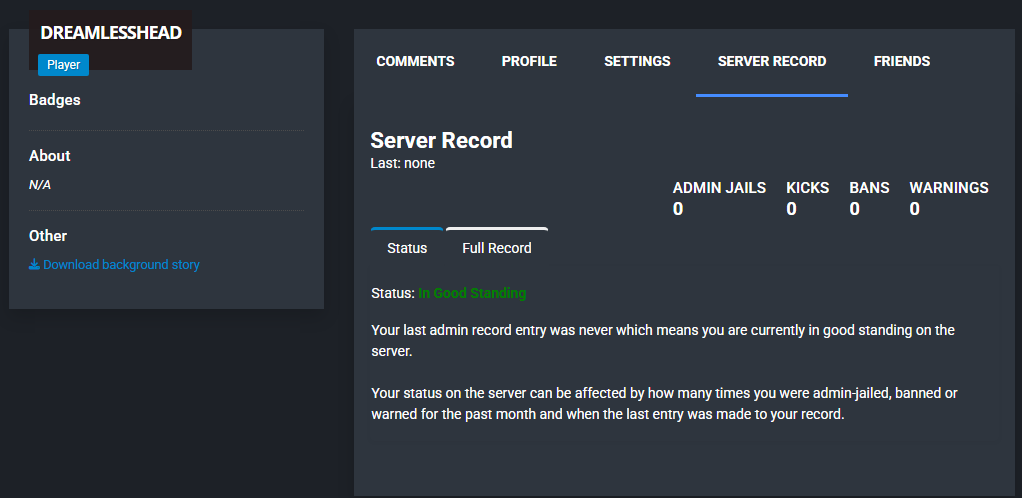The image size is (1022, 498).
Task: Click the 'Last: none' text
Action: tap(402, 163)
